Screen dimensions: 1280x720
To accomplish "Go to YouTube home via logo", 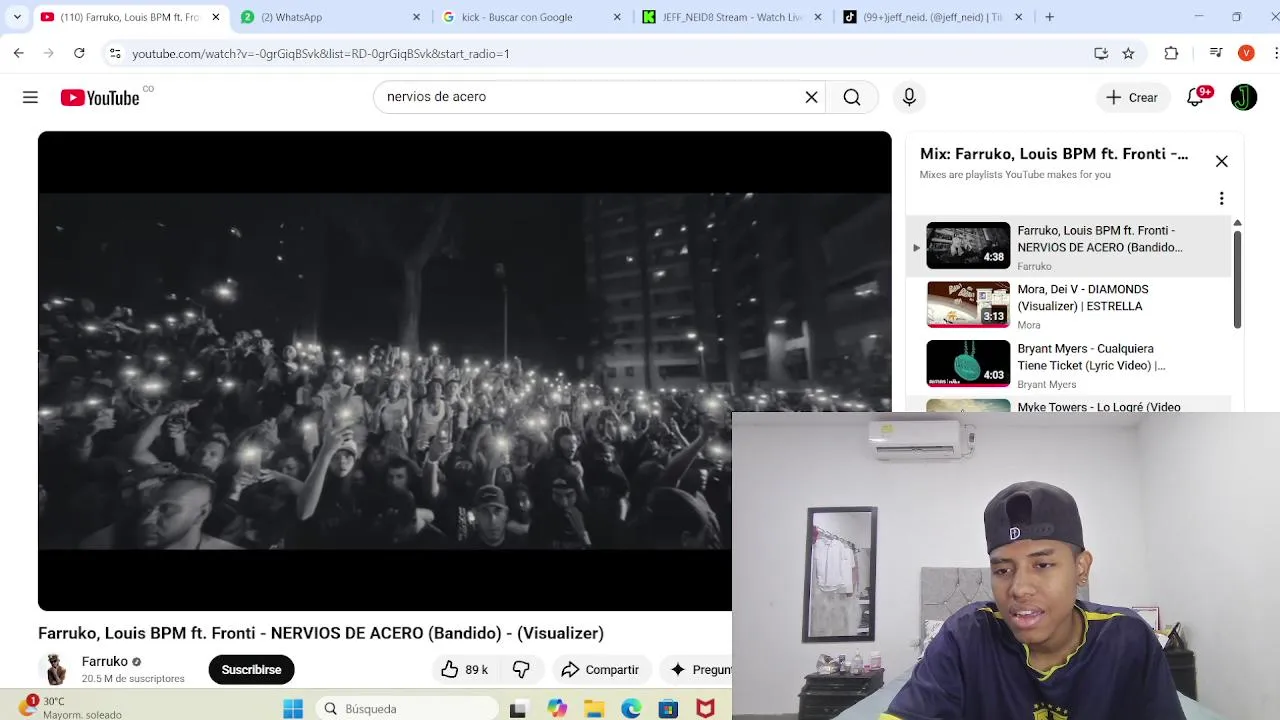I will [100, 97].
